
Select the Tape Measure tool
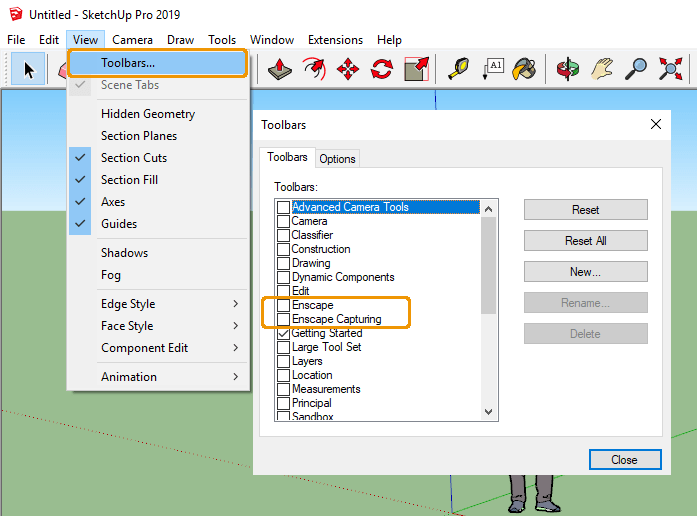pos(459,69)
